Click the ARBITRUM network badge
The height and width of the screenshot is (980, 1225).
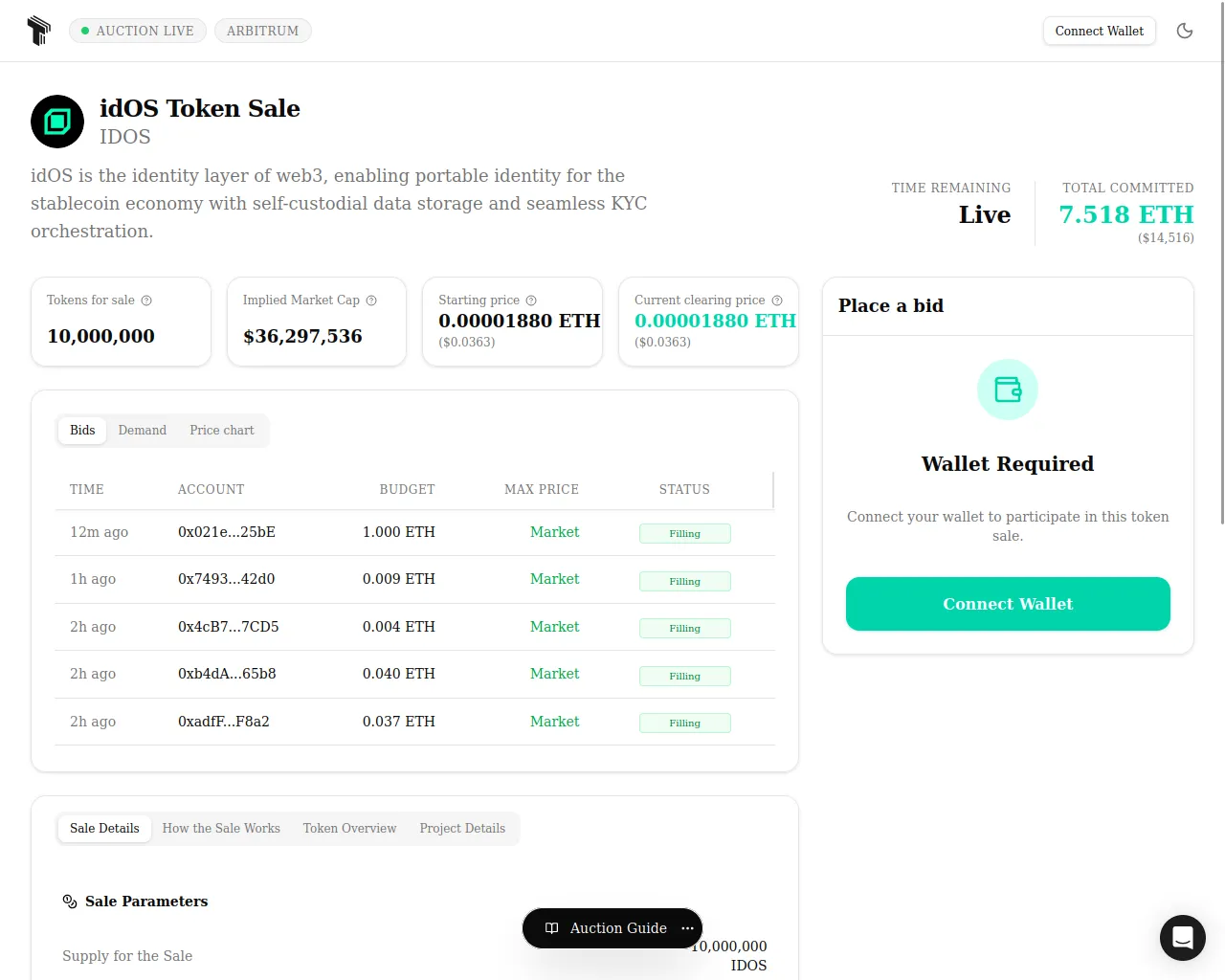[263, 31]
